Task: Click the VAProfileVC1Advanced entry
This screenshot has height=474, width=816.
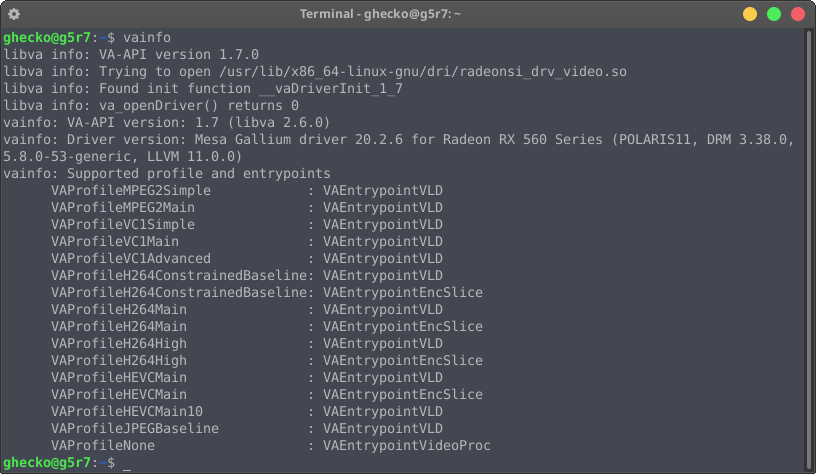Action: (x=131, y=259)
